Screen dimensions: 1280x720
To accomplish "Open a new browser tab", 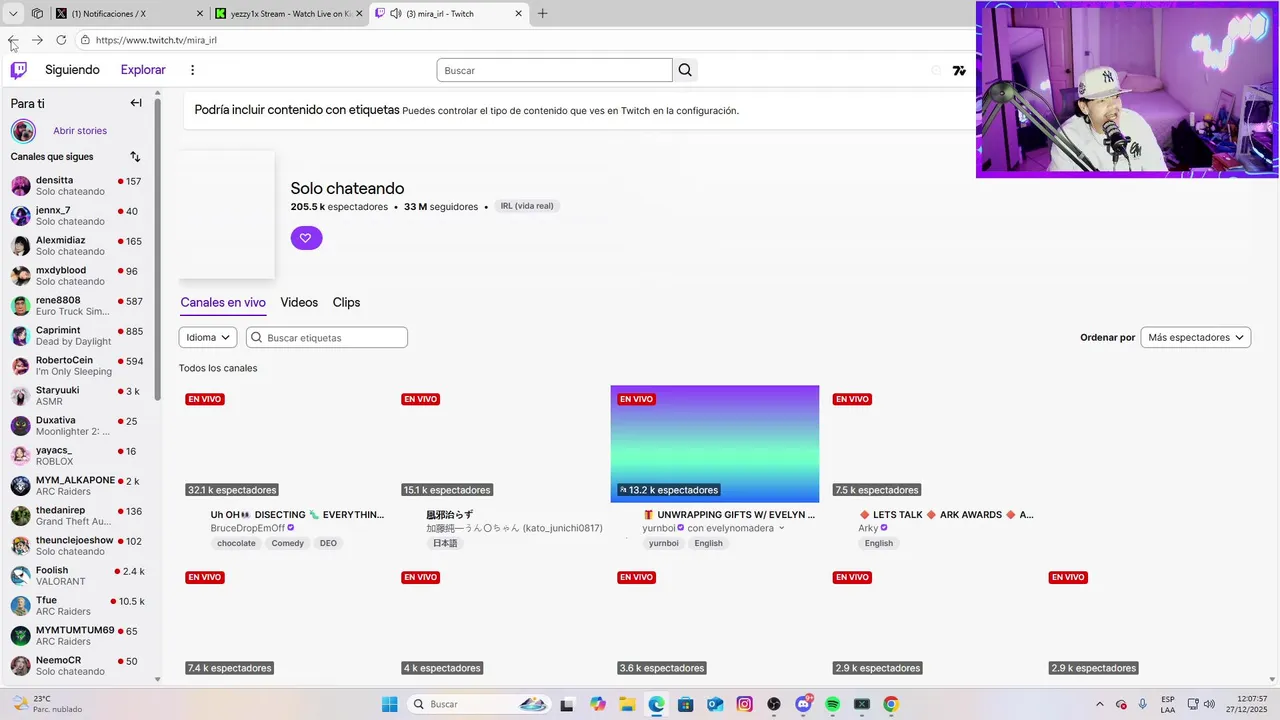I will [542, 14].
